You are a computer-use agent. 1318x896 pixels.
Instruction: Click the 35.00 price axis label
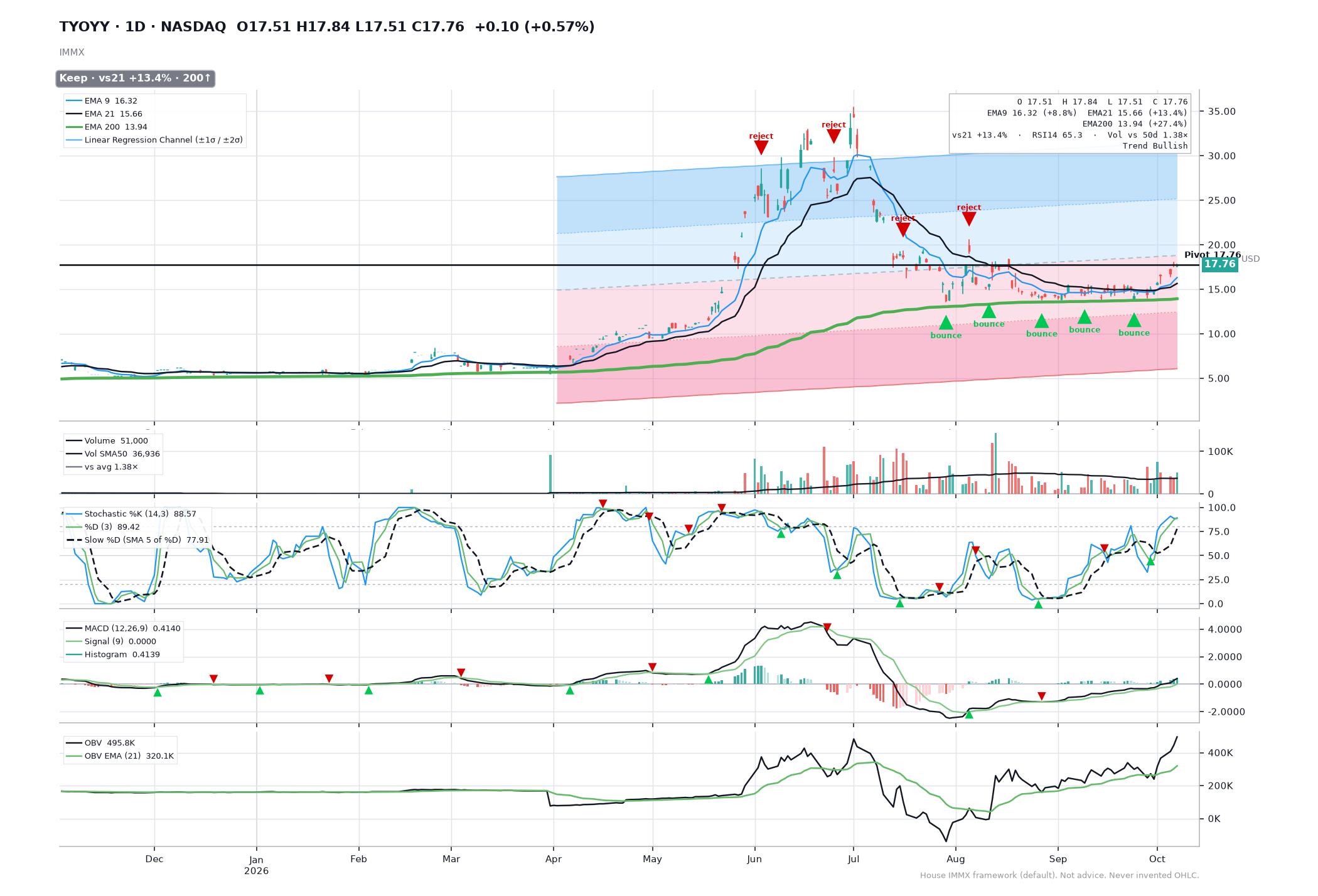(1221, 112)
